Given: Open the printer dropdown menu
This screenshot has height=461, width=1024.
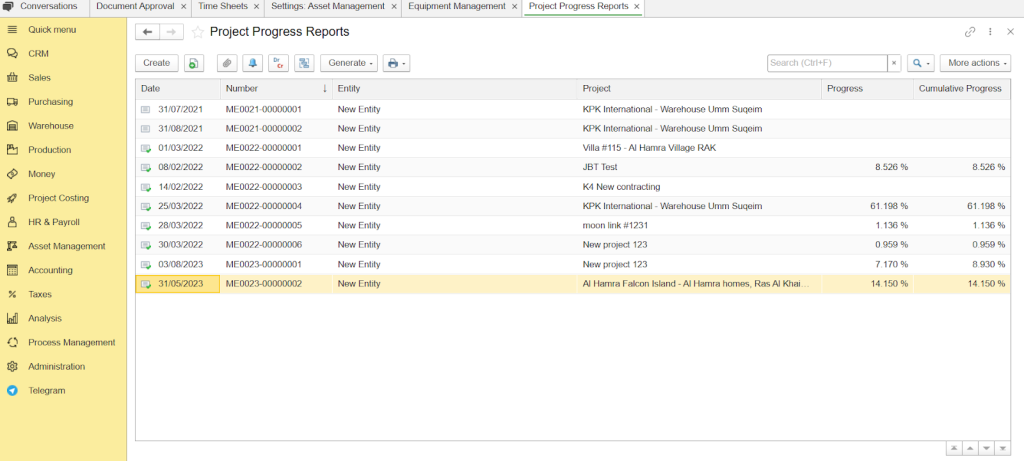Looking at the screenshot, I should tap(396, 63).
